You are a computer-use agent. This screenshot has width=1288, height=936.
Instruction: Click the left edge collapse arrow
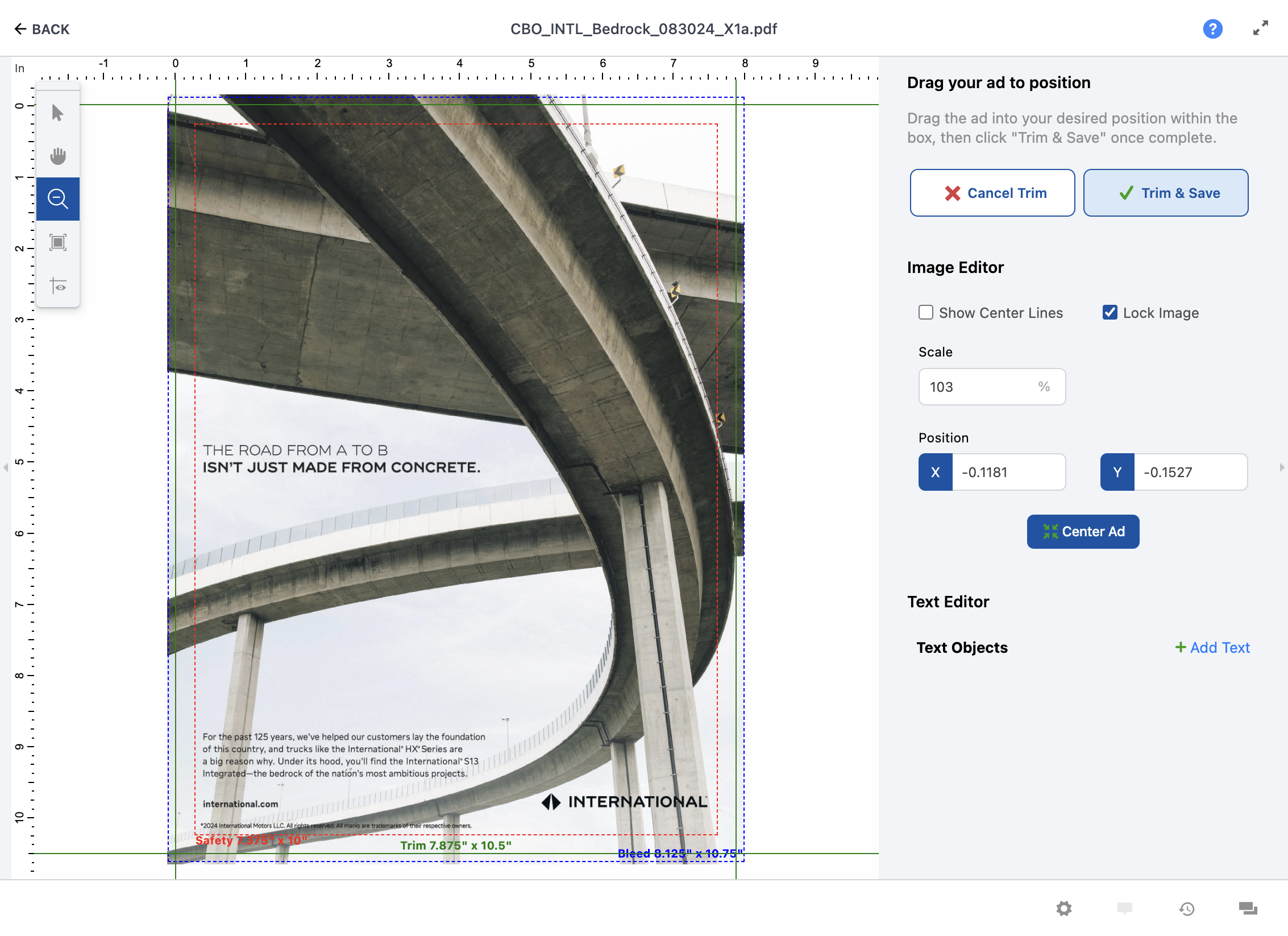tap(6, 467)
